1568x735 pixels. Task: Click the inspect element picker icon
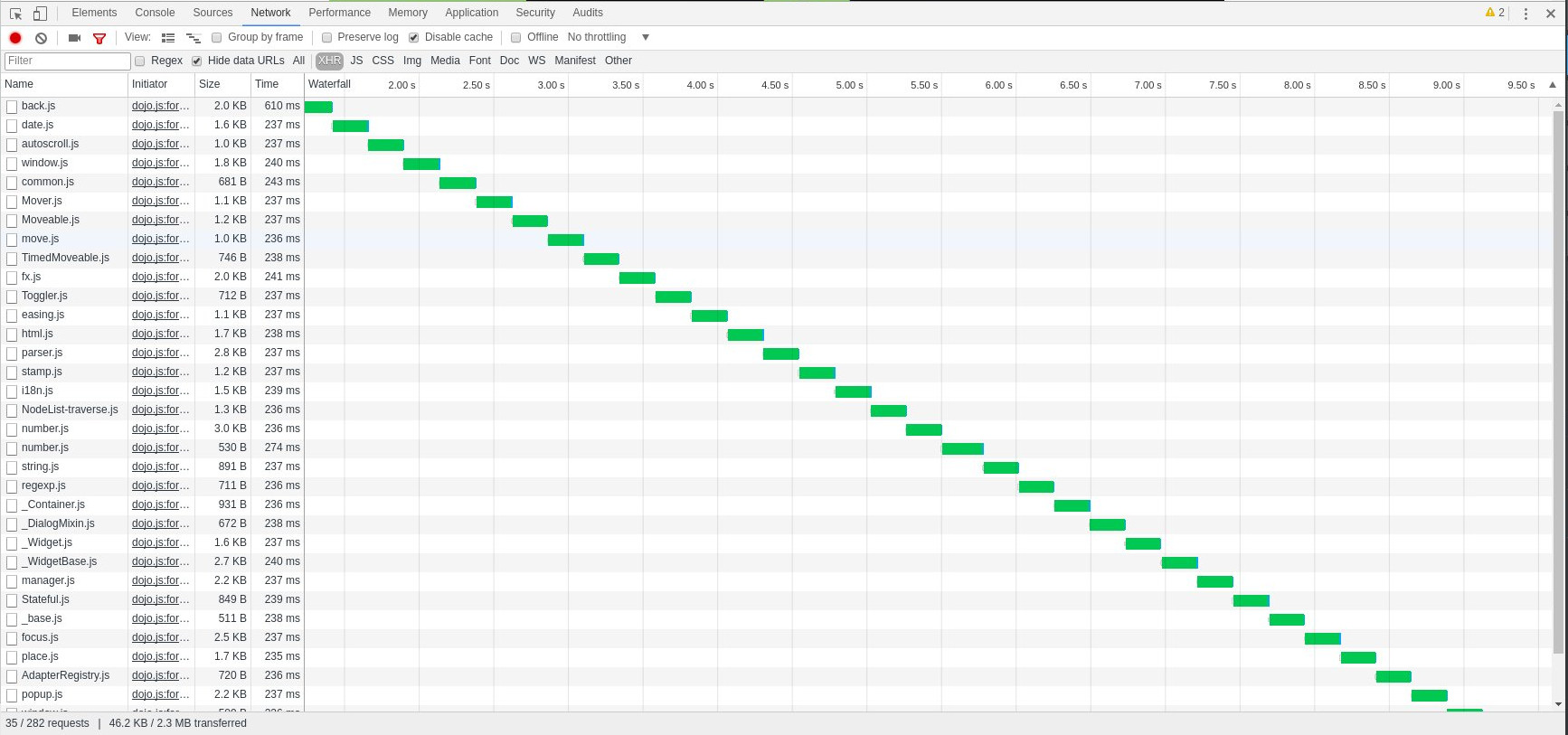[15, 14]
